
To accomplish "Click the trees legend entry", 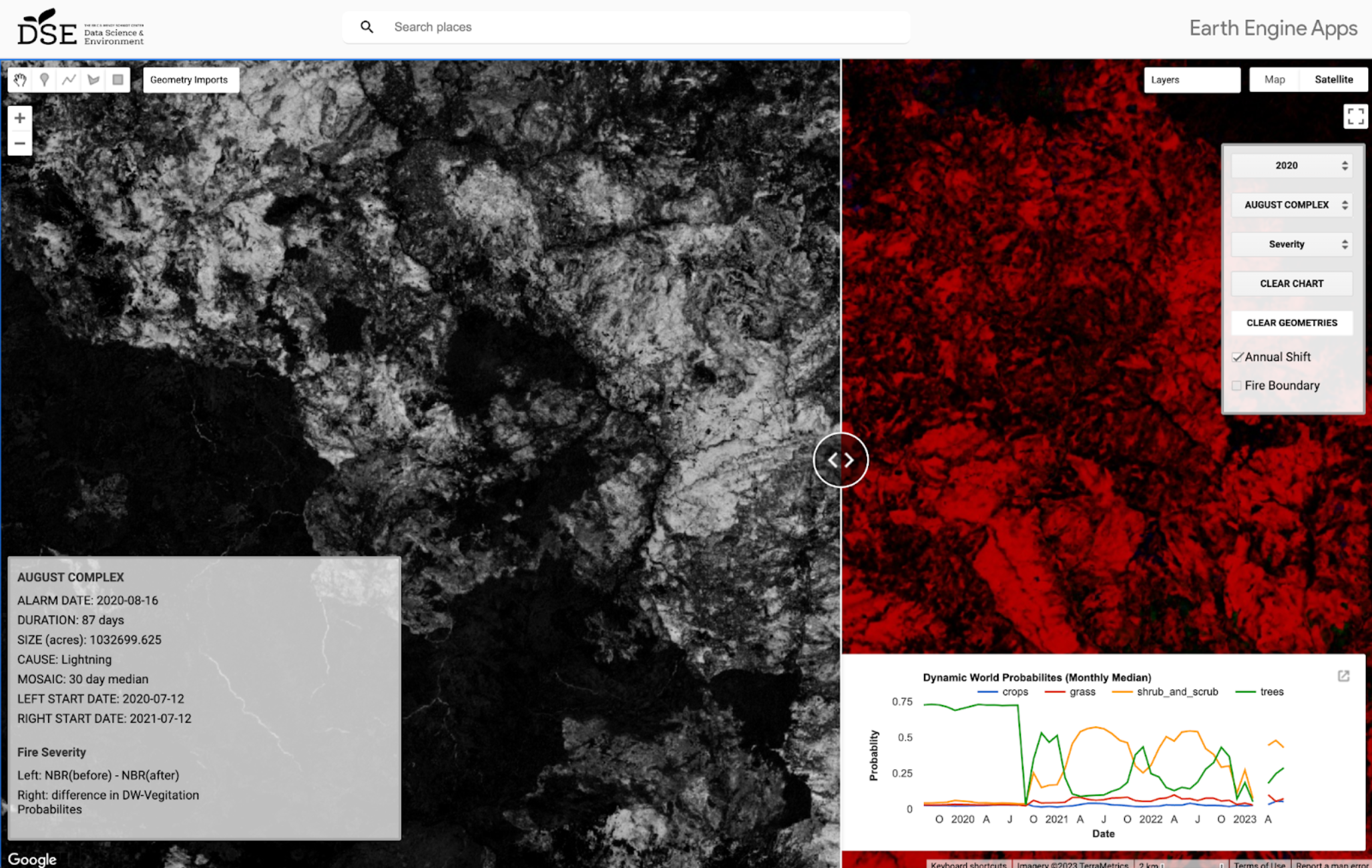I will 1260,692.
